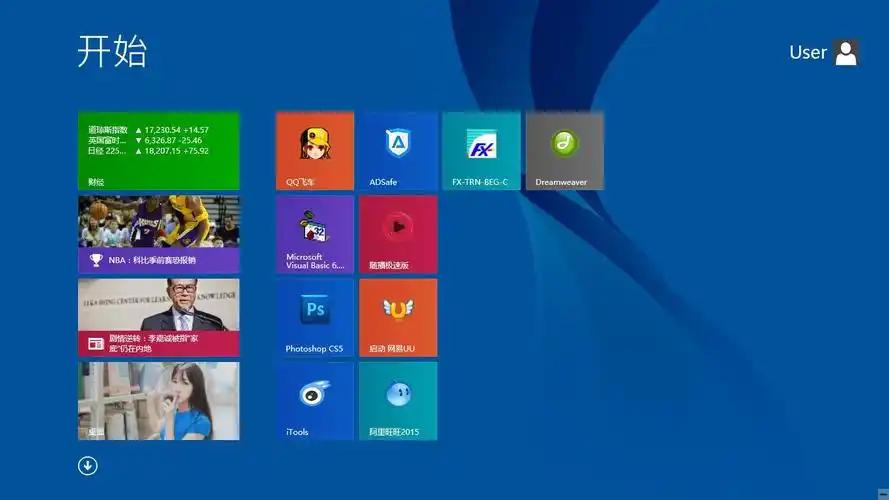Open Microsoft Visual Basic 6 tile
This screenshot has height=500, width=889.
[315, 234]
